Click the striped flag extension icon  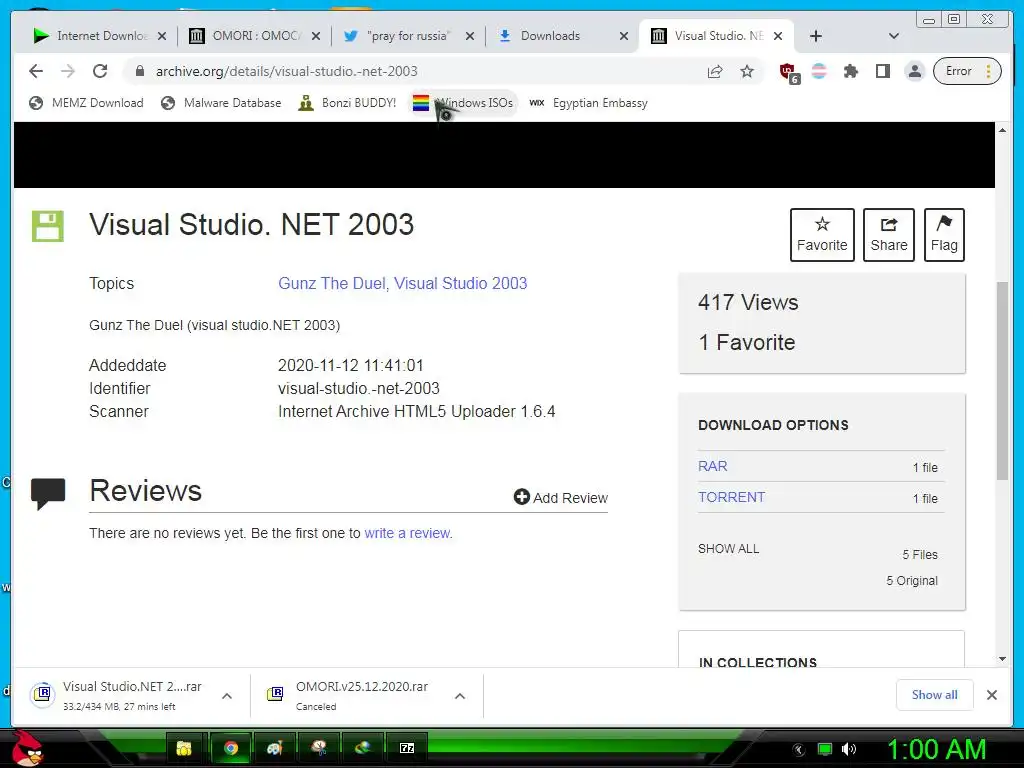pos(819,71)
